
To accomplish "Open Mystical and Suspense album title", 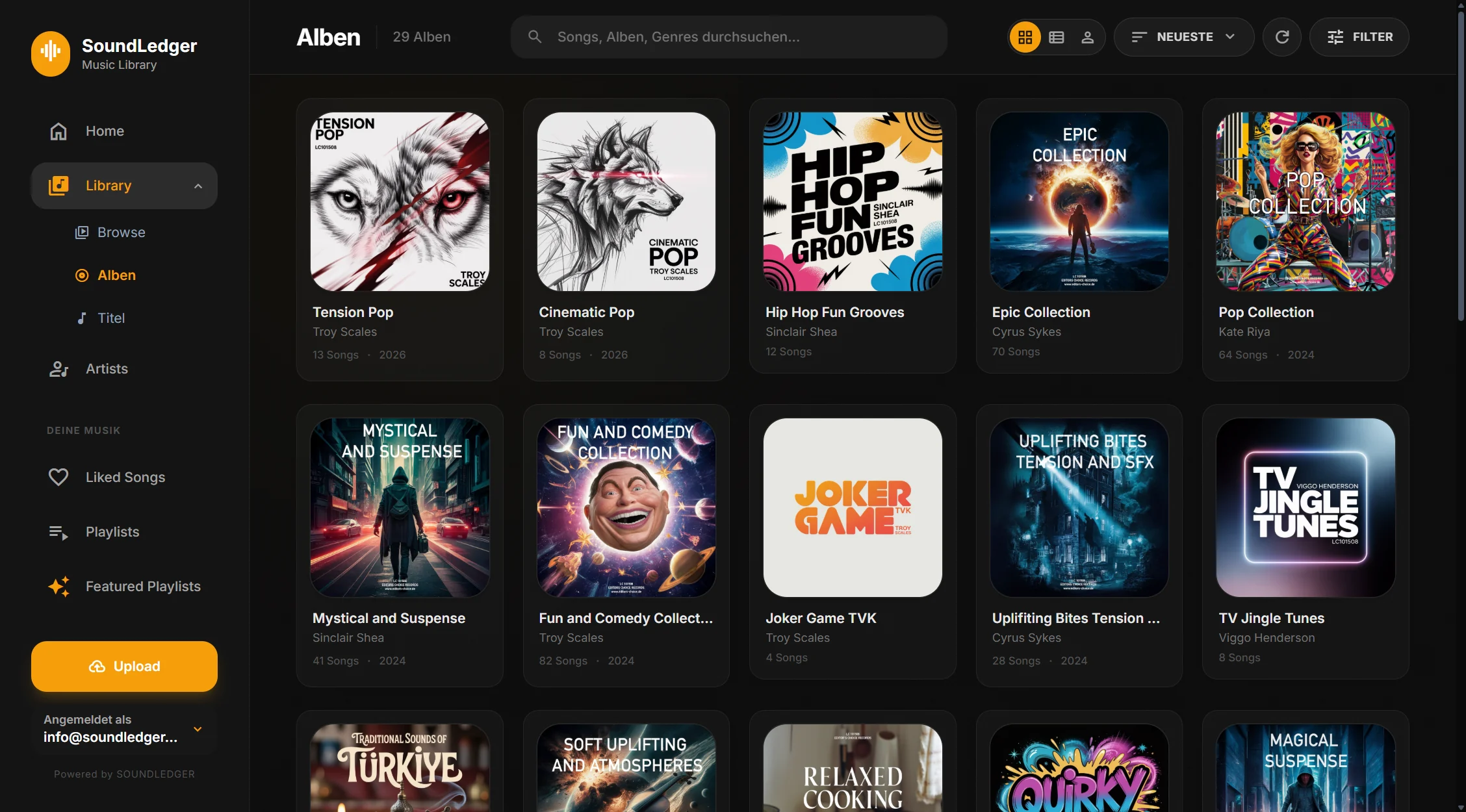I will coord(389,618).
